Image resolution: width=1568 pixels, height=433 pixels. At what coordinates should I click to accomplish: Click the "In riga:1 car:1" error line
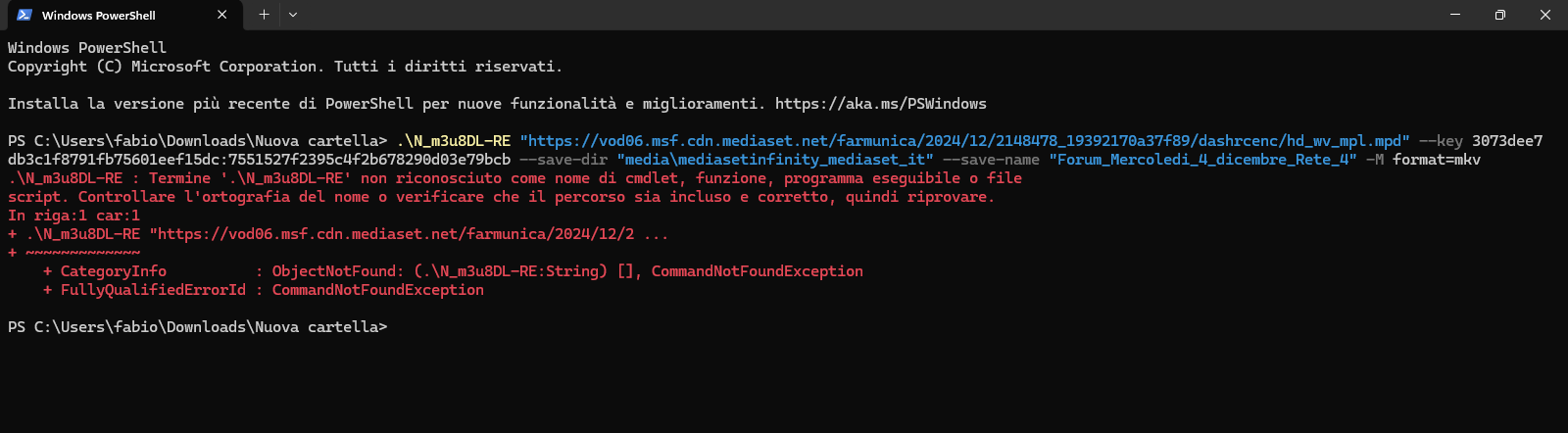click(74, 216)
